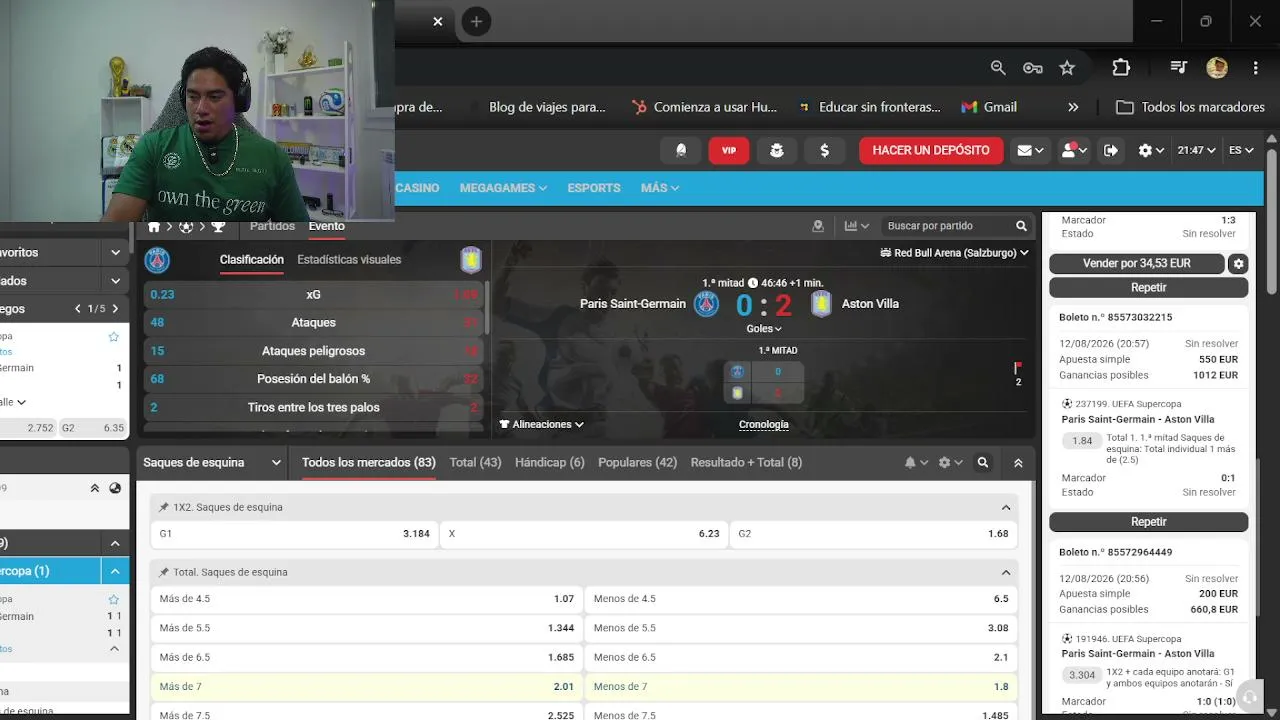Open the password key icon in address bar
Image resolution: width=1280 pixels, height=720 pixels.
coord(1033,67)
